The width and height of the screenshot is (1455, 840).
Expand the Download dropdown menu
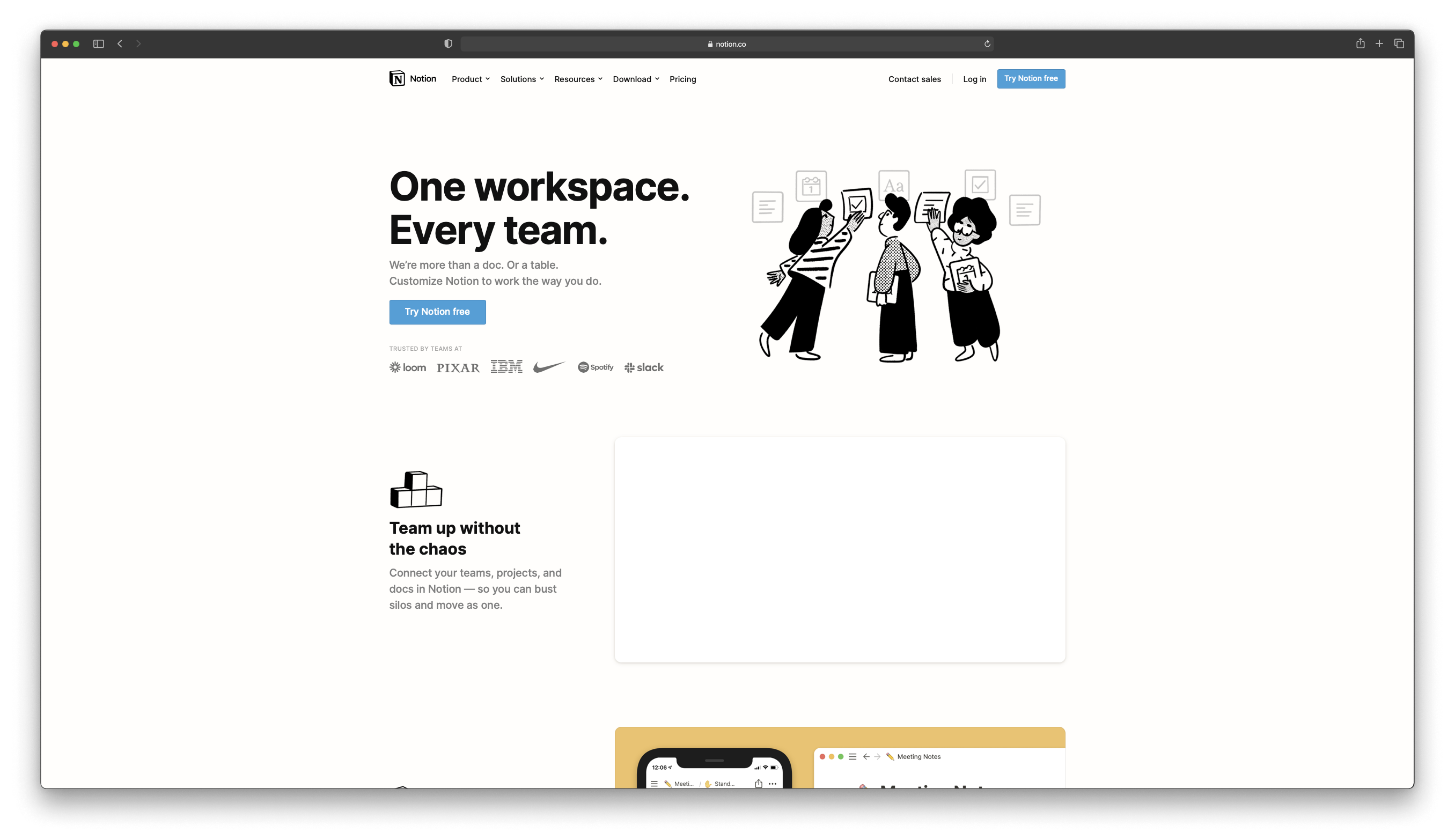(636, 79)
